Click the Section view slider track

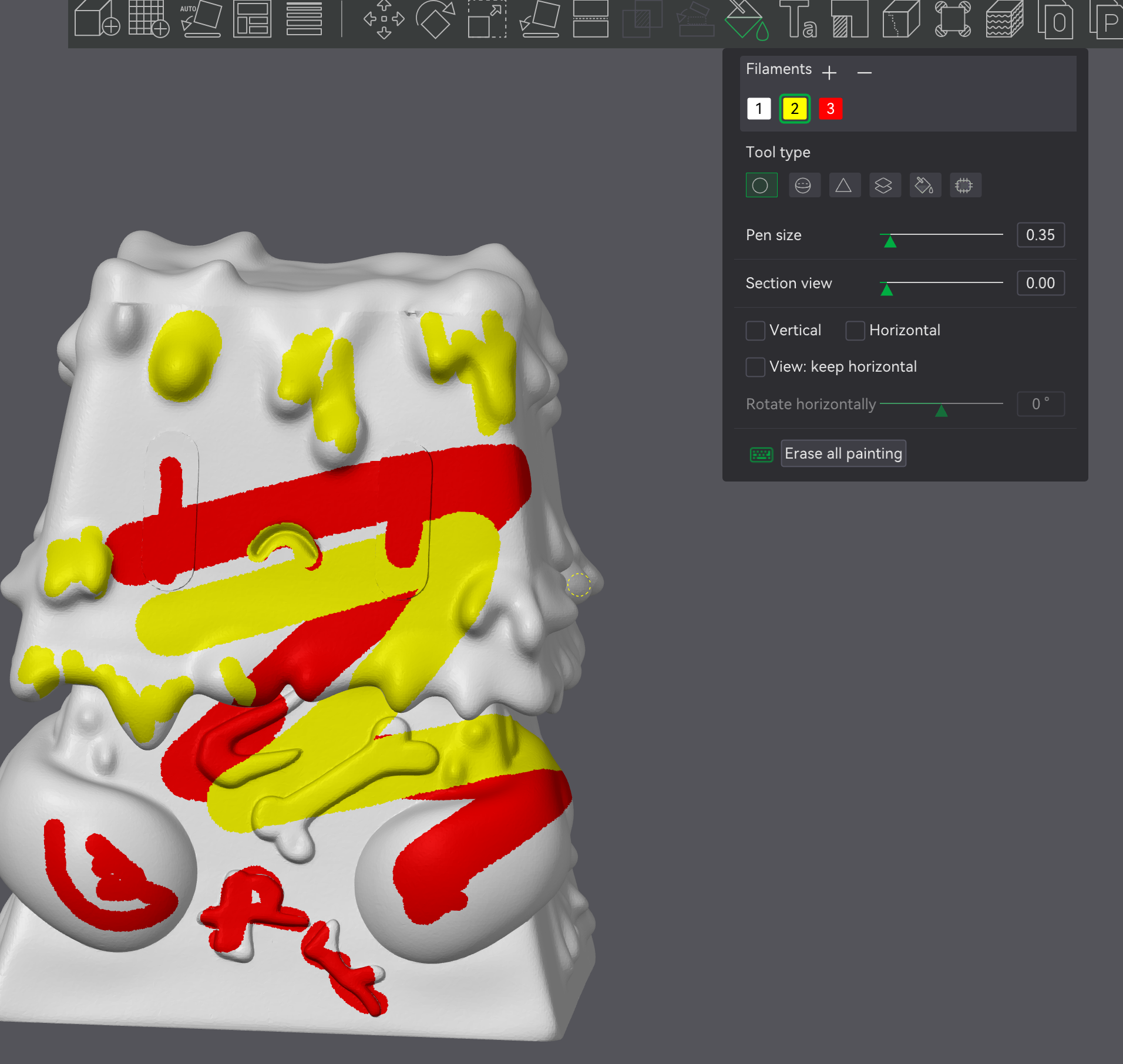click(941, 283)
